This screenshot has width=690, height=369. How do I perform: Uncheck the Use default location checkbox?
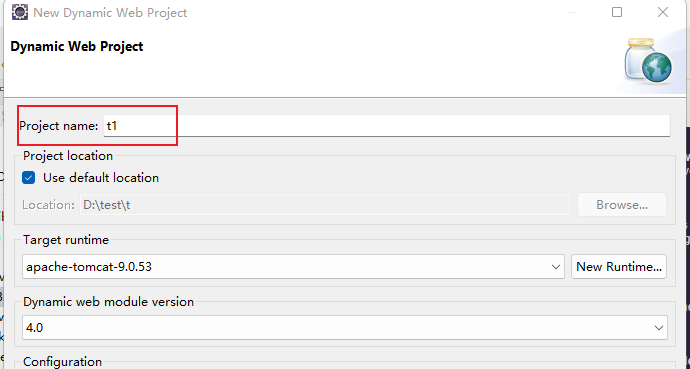pyautogui.click(x=29, y=178)
